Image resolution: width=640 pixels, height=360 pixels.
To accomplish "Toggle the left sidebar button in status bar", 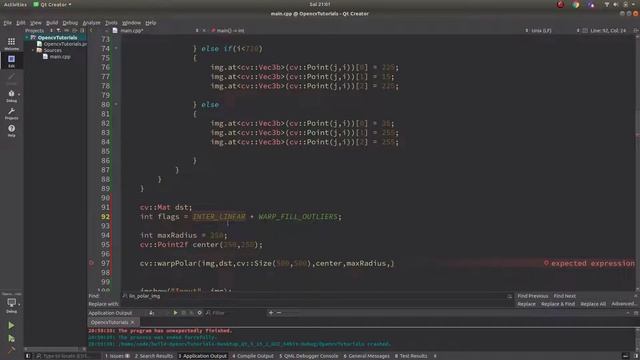I will (28, 356).
